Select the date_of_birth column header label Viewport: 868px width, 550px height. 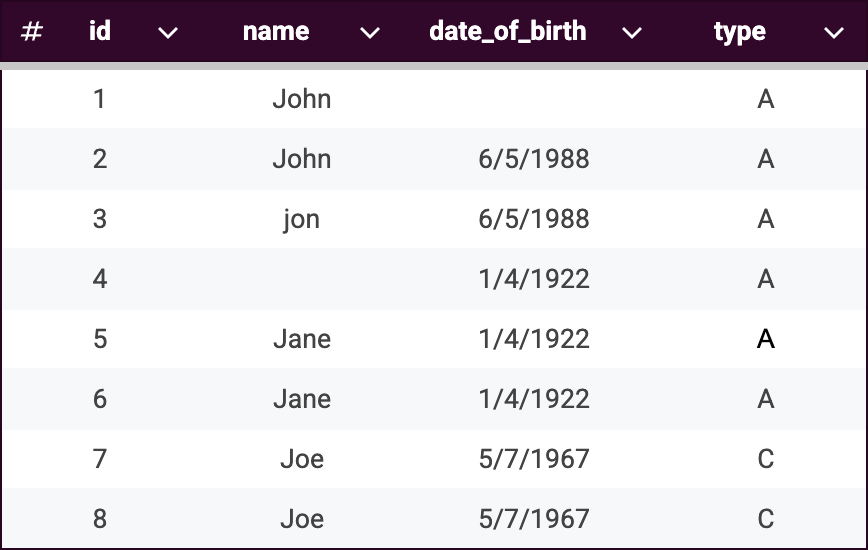coord(507,32)
